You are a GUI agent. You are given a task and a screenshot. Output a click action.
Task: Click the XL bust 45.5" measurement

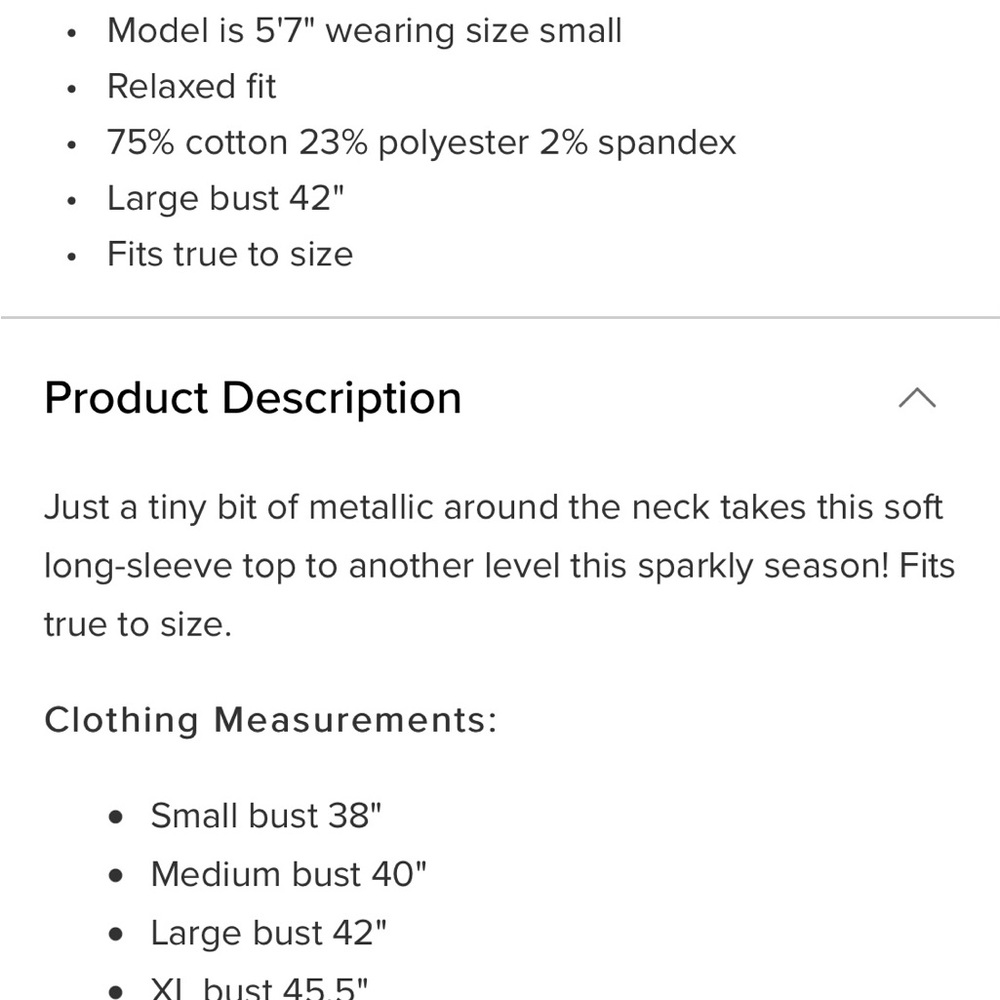tap(259, 987)
